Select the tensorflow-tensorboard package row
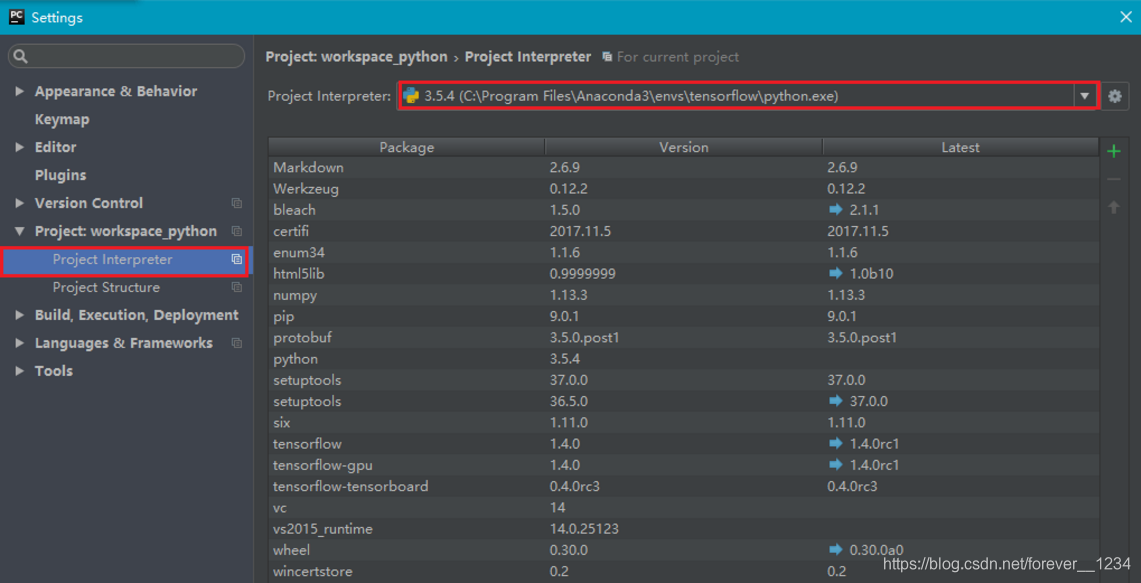The image size is (1141, 583). click(683, 485)
